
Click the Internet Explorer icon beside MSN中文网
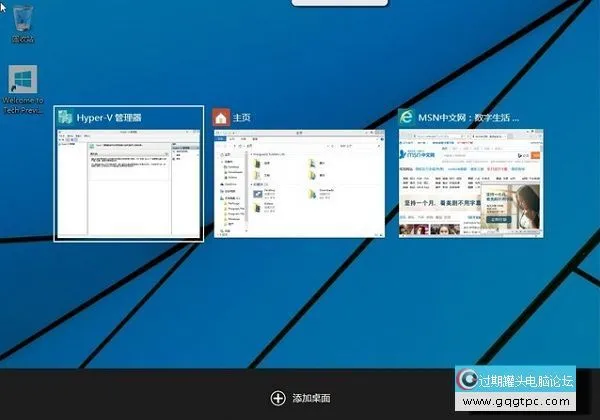click(406, 118)
